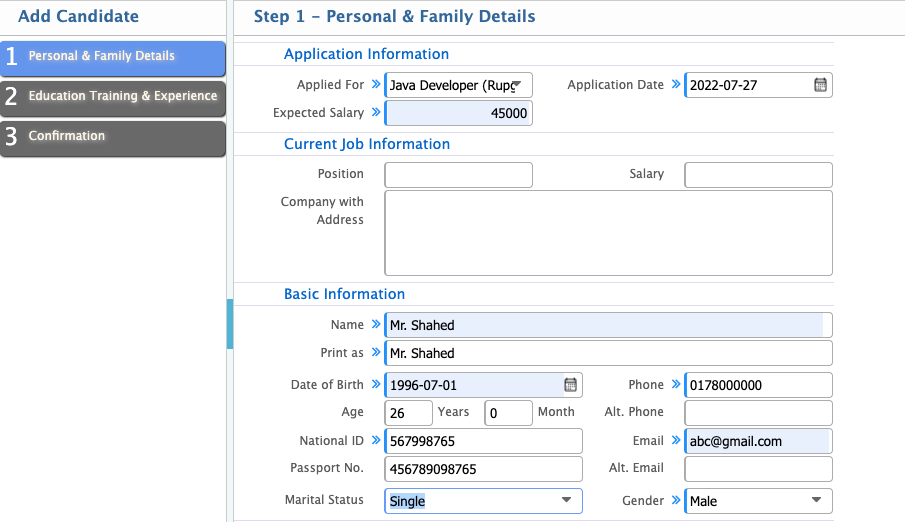905x522 pixels.
Task: Switch to Education Training & Experience step
Action: pos(113,97)
